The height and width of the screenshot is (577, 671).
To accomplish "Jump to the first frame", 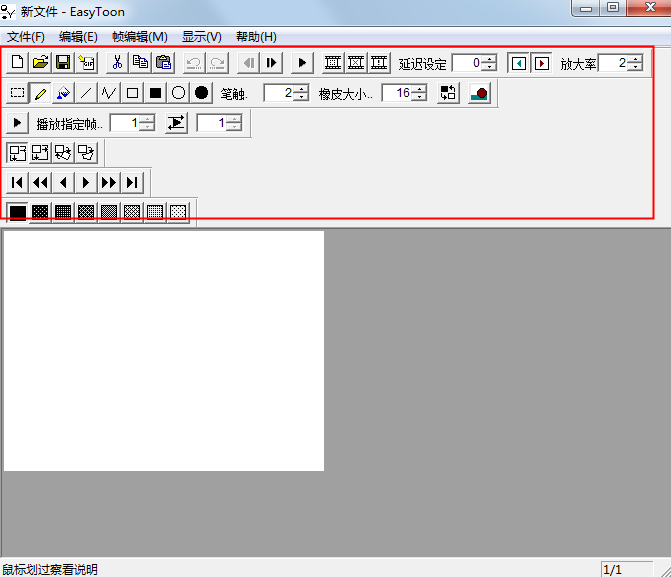I will point(18,183).
